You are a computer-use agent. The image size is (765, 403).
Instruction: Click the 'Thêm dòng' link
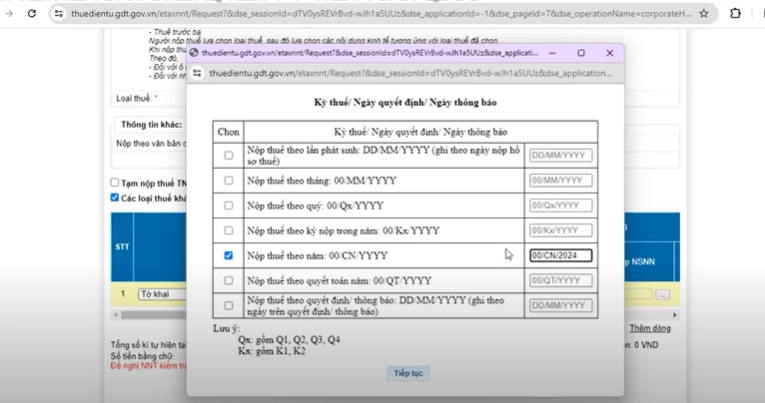pos(650,328)
